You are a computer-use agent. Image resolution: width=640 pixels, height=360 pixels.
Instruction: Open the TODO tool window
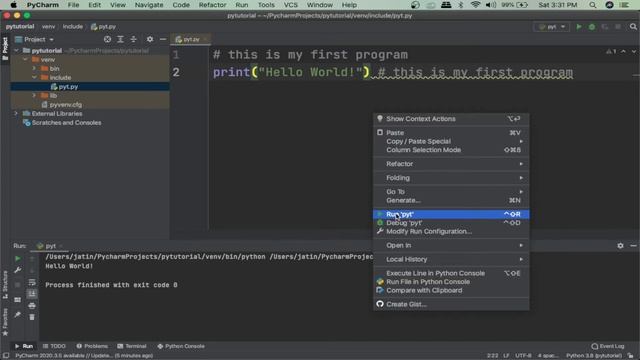point(54,346)
